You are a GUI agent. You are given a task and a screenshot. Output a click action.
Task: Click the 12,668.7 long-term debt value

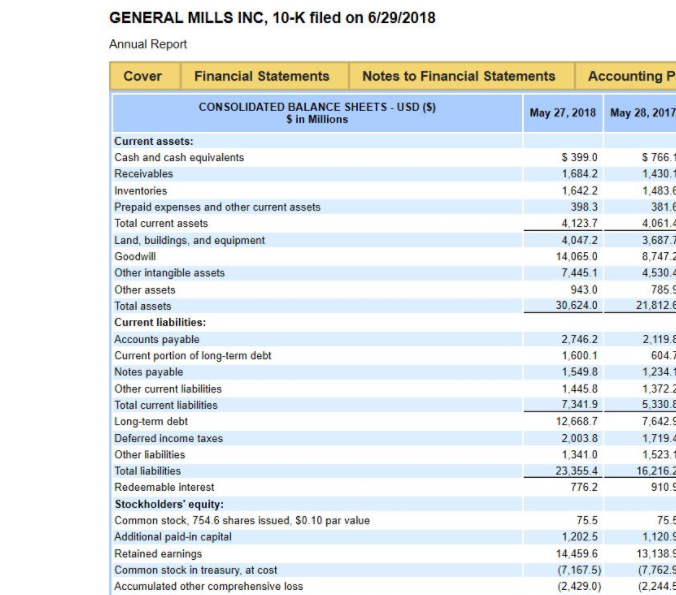[576, 421]
